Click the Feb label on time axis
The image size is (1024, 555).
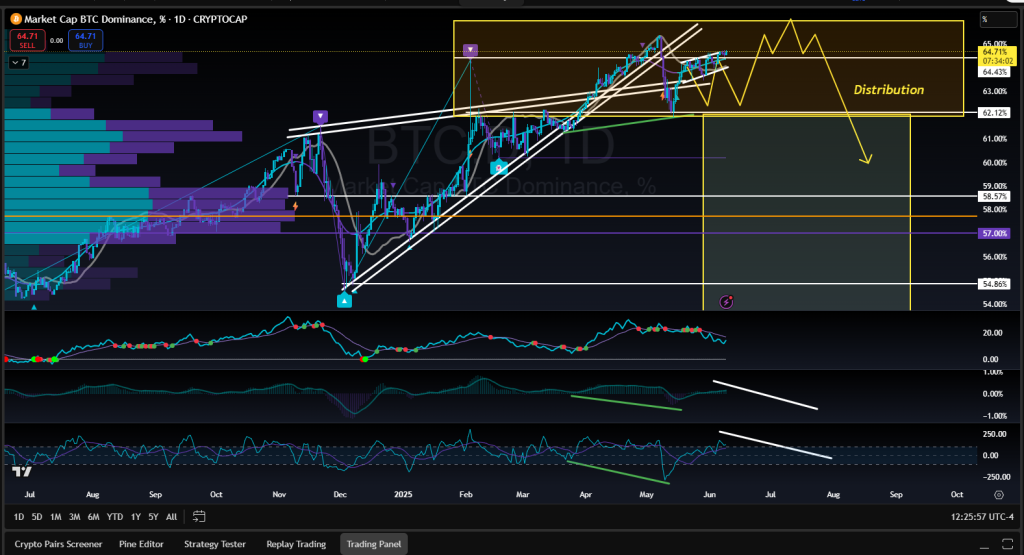coord(466,494)
